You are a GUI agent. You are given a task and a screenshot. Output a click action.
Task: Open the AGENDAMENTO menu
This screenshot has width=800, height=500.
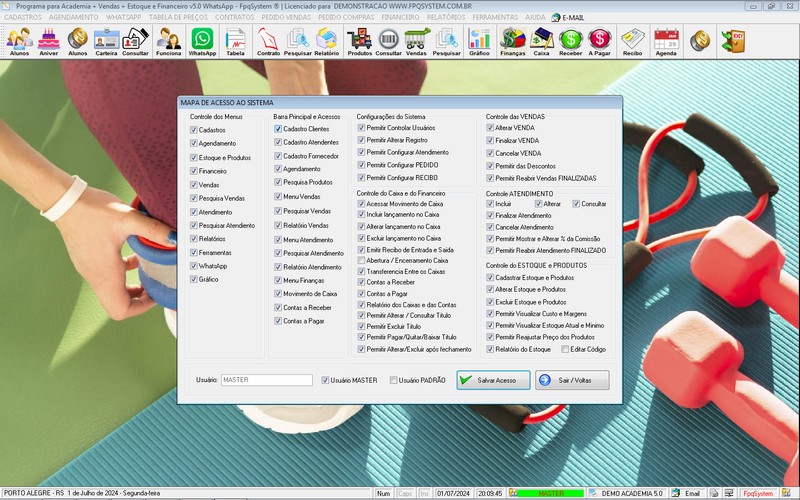click(73, 17)
